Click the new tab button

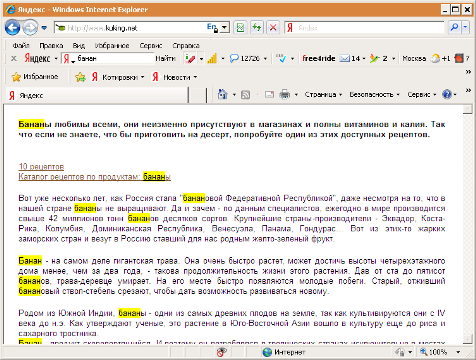197,96
